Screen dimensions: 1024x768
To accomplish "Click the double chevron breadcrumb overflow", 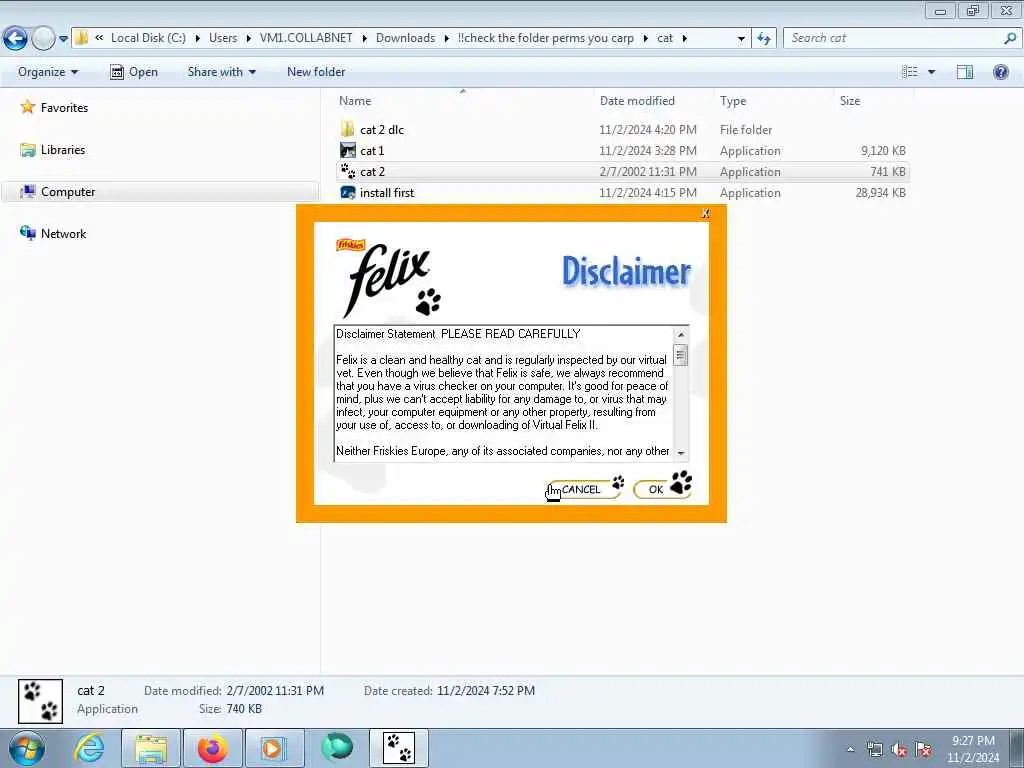I will click(99, 38).
